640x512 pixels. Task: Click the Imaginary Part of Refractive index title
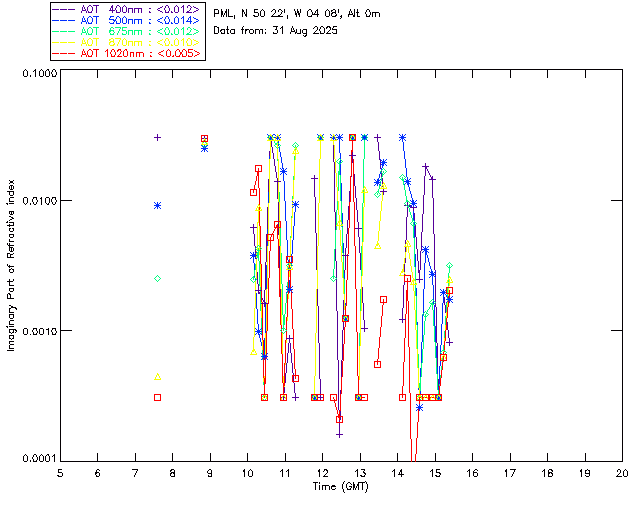tap(11, 265)
